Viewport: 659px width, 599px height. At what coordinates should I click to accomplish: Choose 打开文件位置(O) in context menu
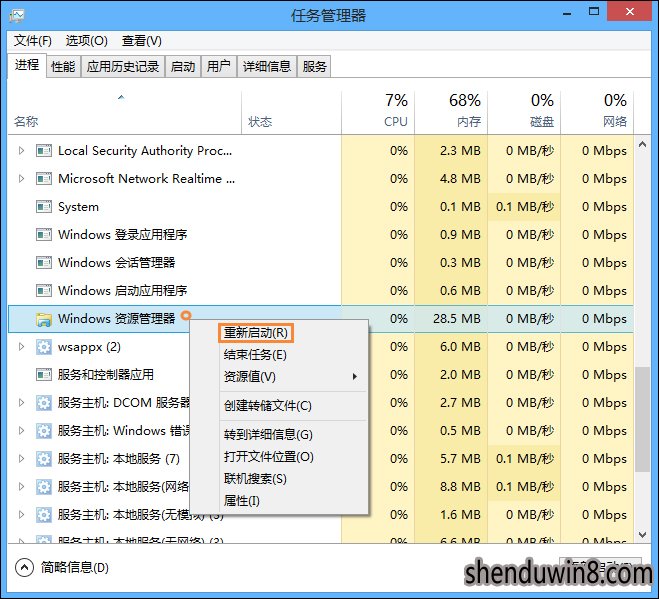(269, 457)
